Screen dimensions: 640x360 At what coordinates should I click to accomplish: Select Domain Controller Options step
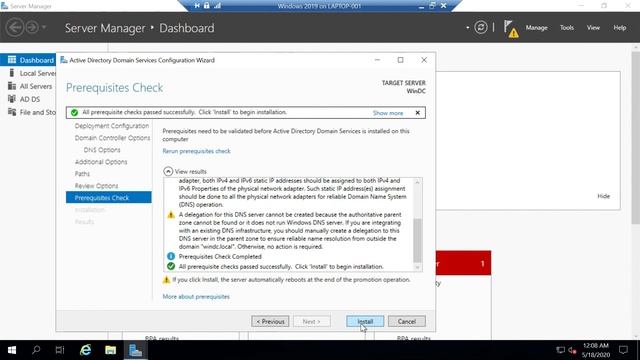112,138
